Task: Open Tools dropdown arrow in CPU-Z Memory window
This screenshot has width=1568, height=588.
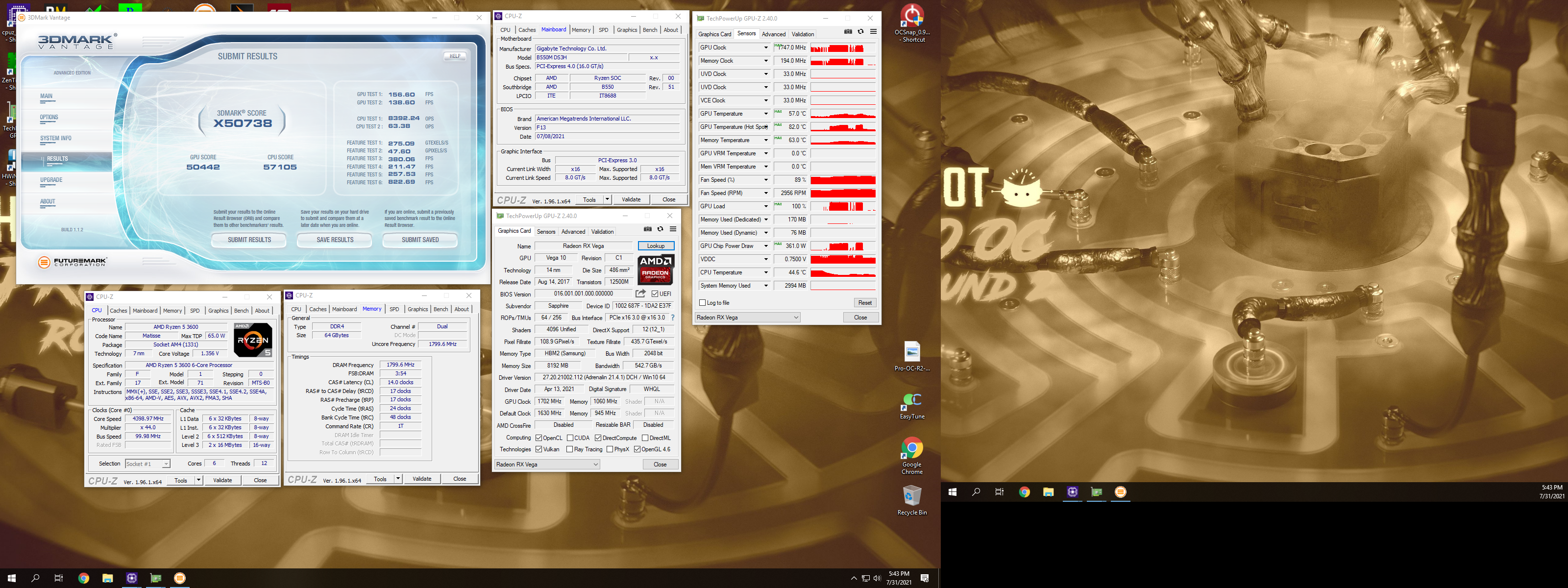Action: coord(398,479)
